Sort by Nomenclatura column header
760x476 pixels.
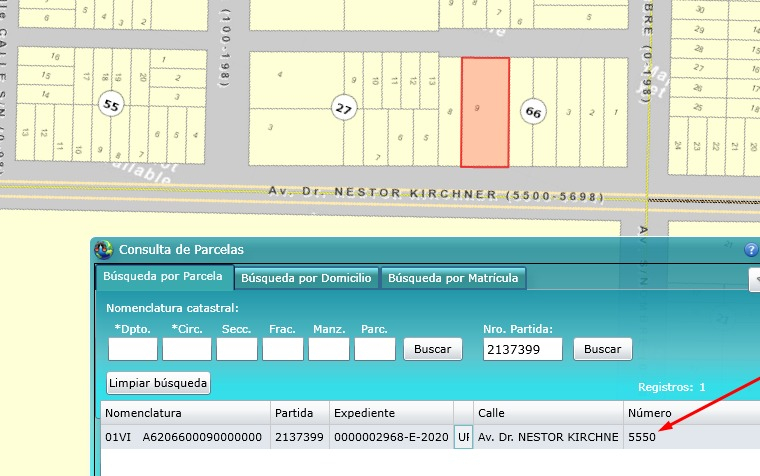click(x=185, y=413)
